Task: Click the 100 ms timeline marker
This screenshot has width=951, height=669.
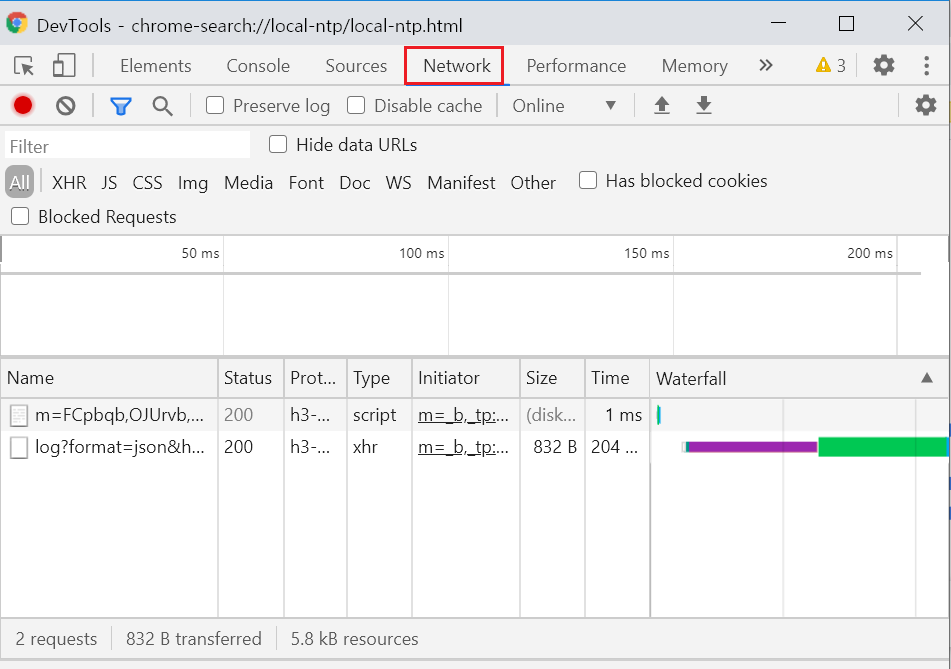Action: (x=422, y=254)
